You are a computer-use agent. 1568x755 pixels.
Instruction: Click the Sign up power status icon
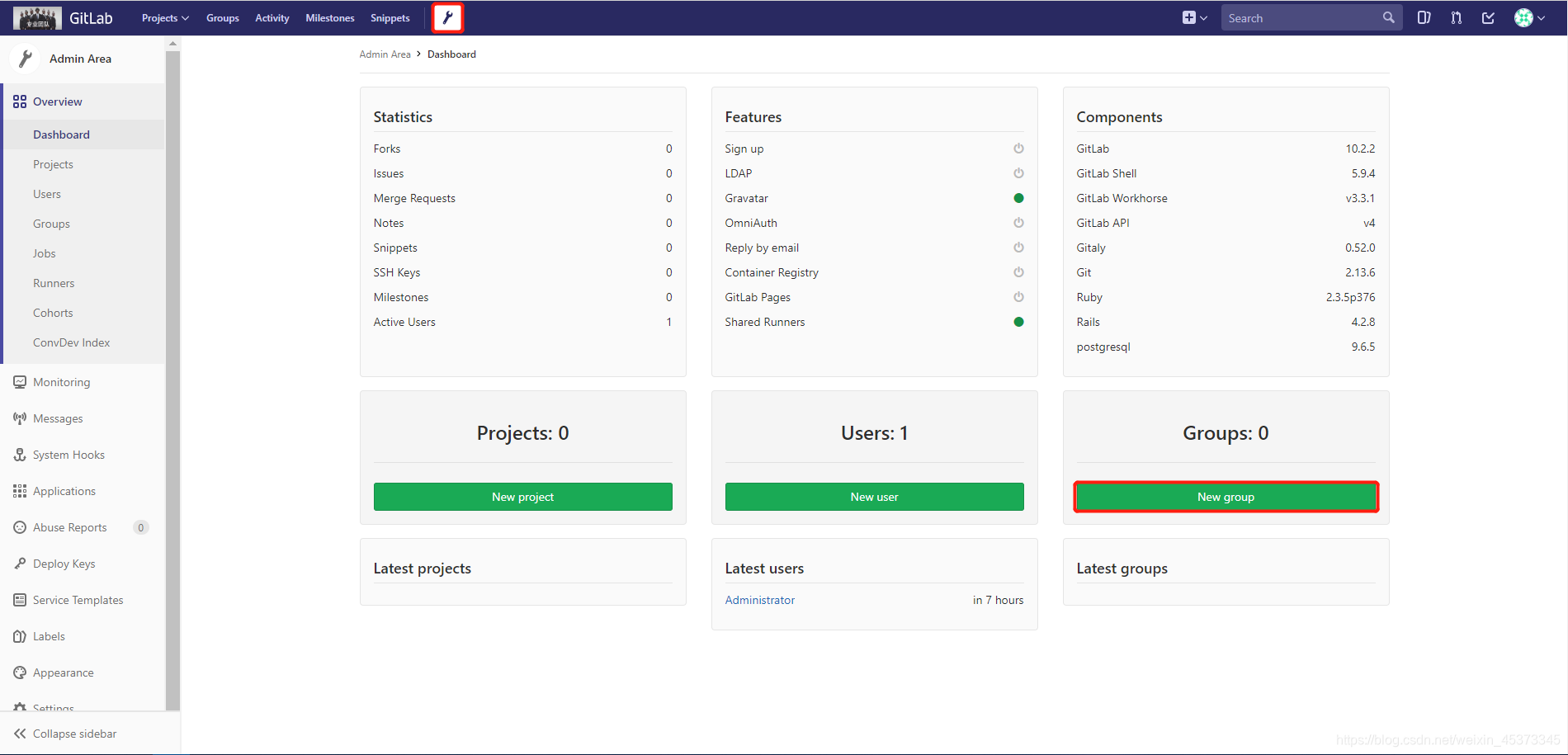coord(1018,149)
